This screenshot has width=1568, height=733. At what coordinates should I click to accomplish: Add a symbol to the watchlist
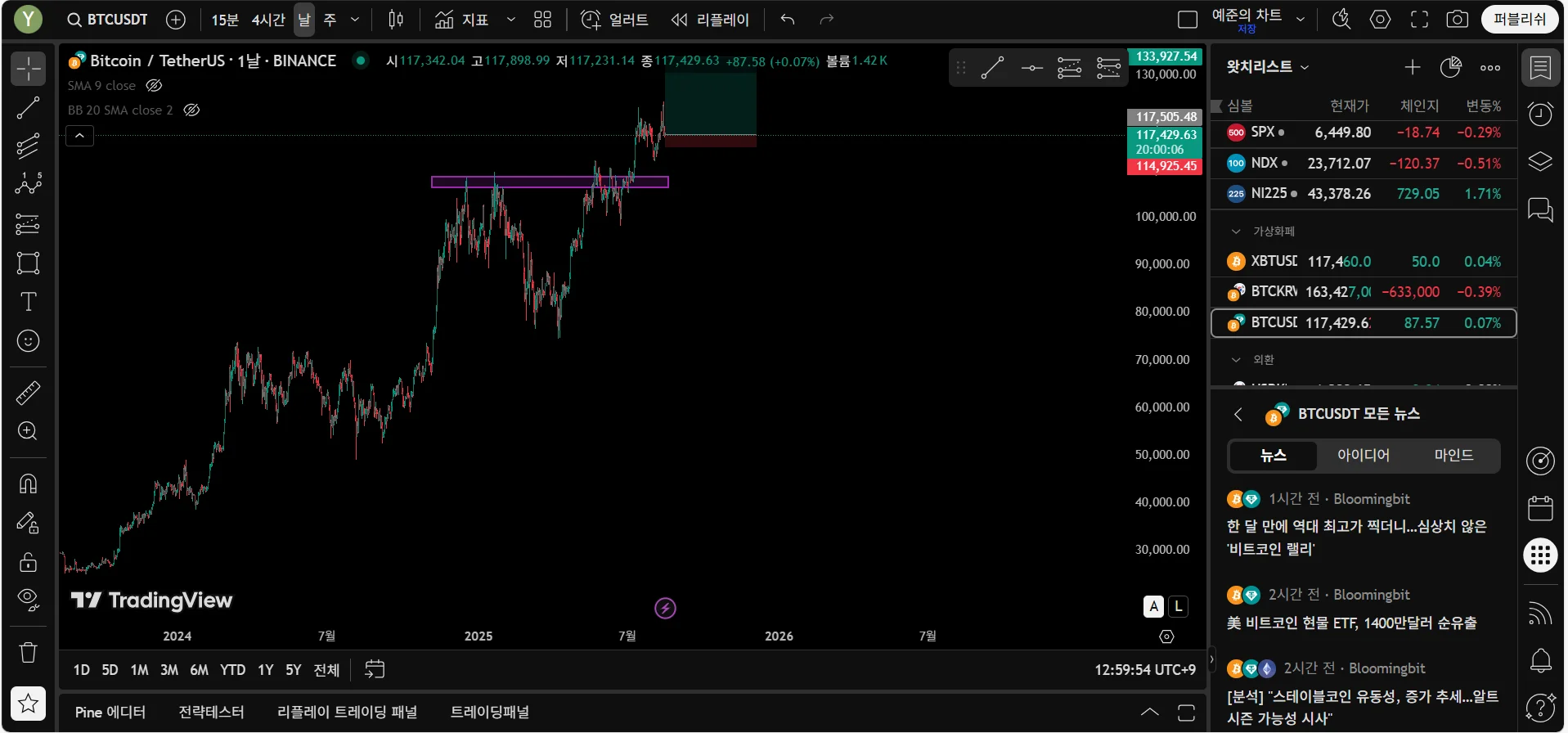(1413, 67)
